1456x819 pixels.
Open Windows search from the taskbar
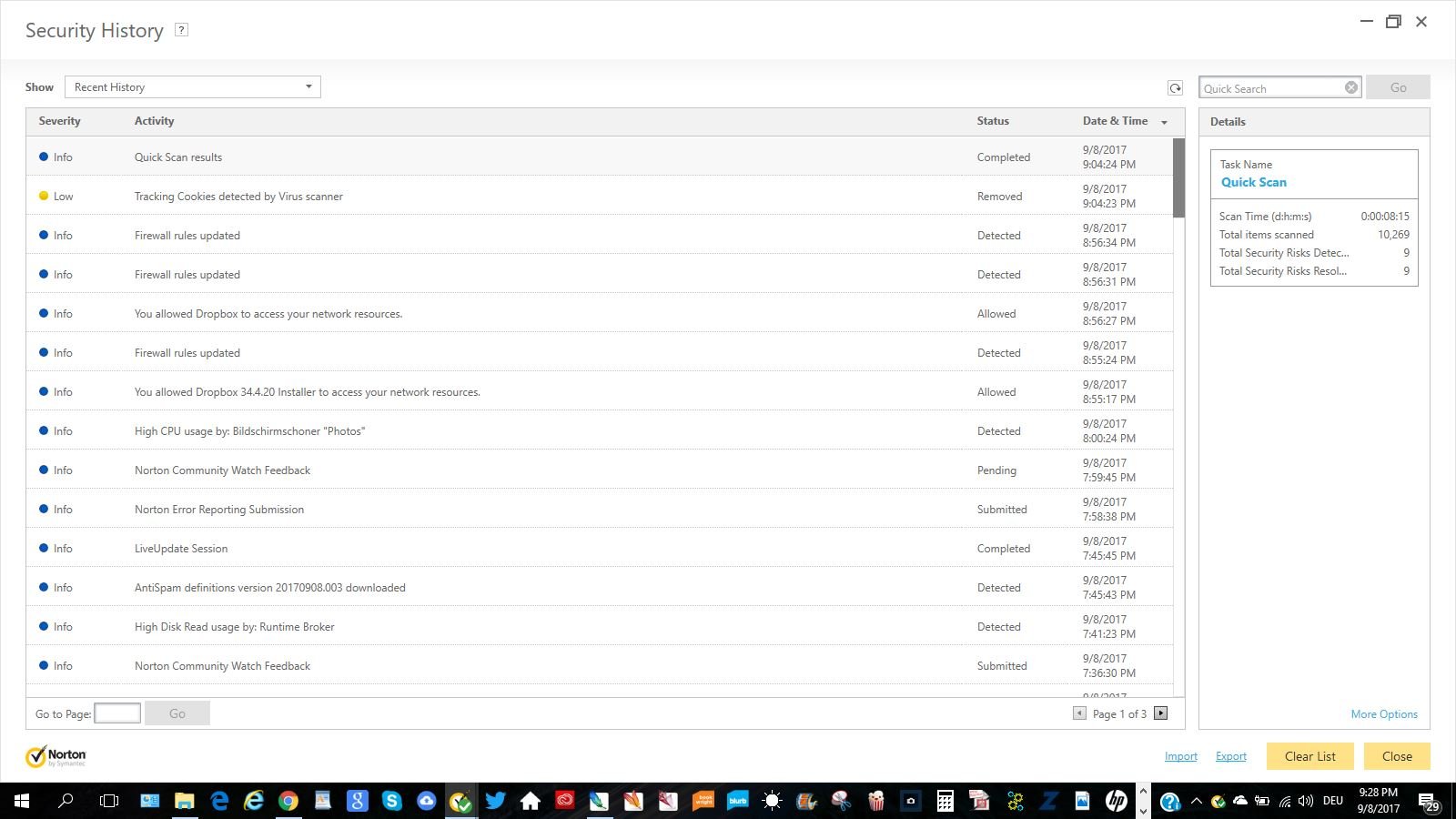tap(66, 801)
